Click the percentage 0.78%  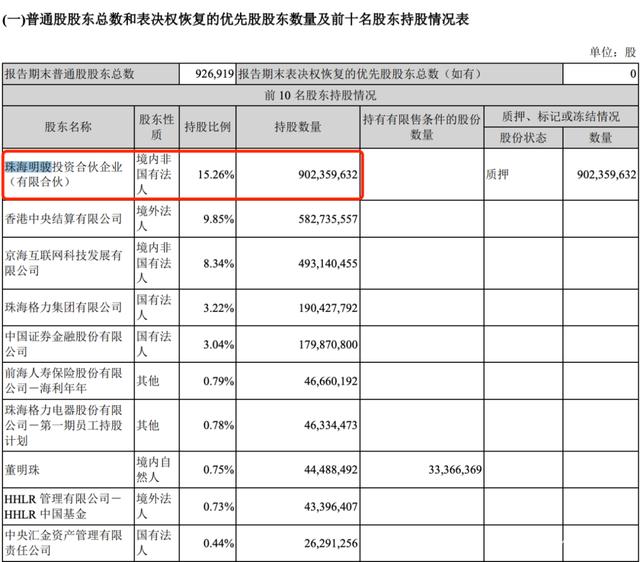(219, 425)
